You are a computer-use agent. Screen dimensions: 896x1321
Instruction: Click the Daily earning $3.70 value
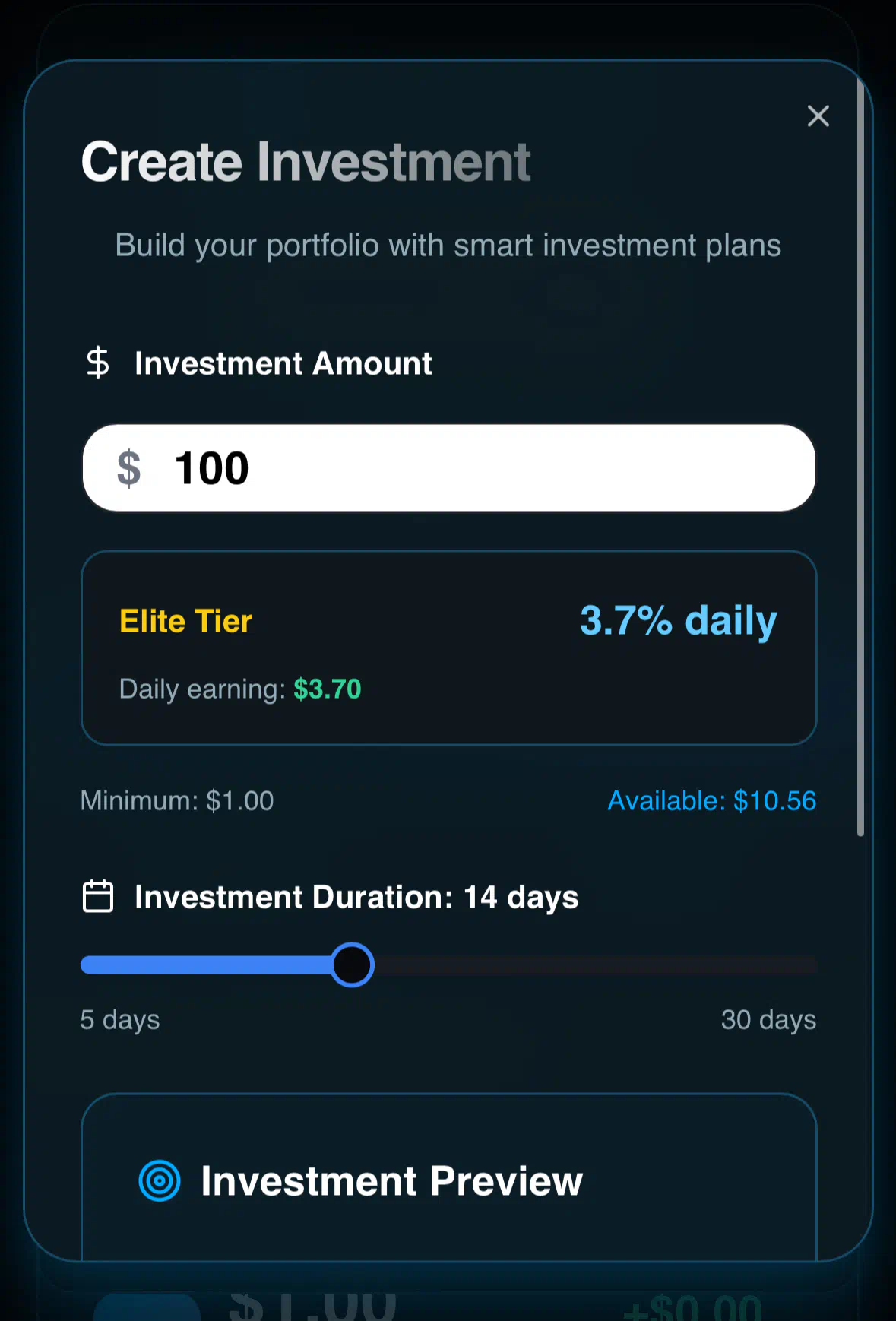click(328, 689)
